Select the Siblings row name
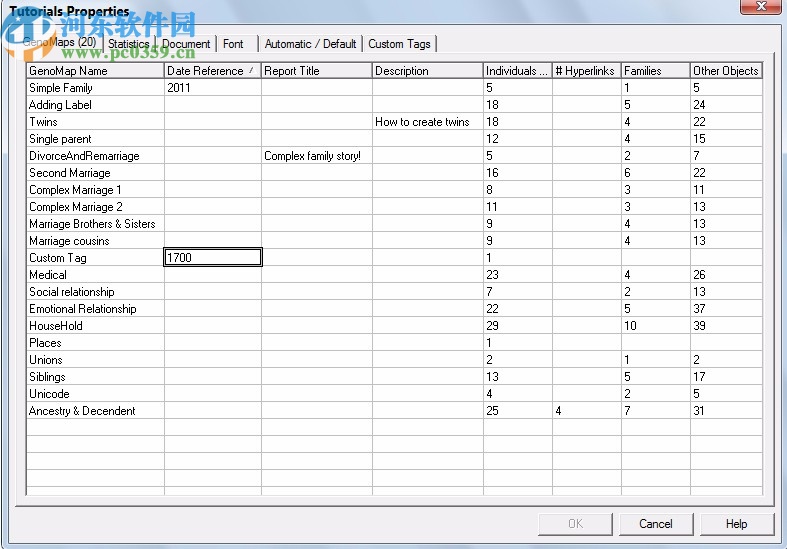 [x=47, y=377]
